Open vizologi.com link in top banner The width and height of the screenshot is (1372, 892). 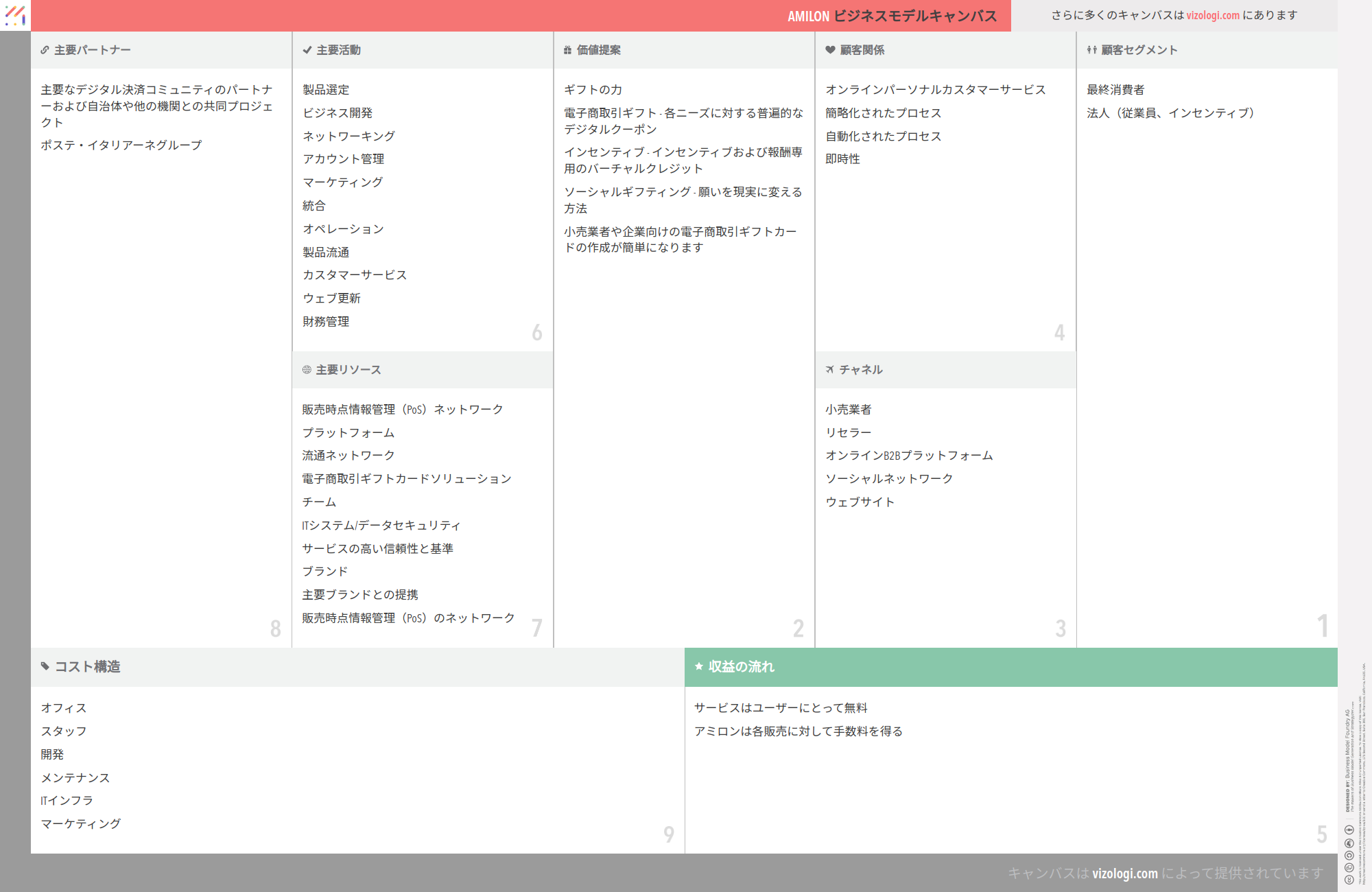pyautogui.click(x=1213, y=15)
